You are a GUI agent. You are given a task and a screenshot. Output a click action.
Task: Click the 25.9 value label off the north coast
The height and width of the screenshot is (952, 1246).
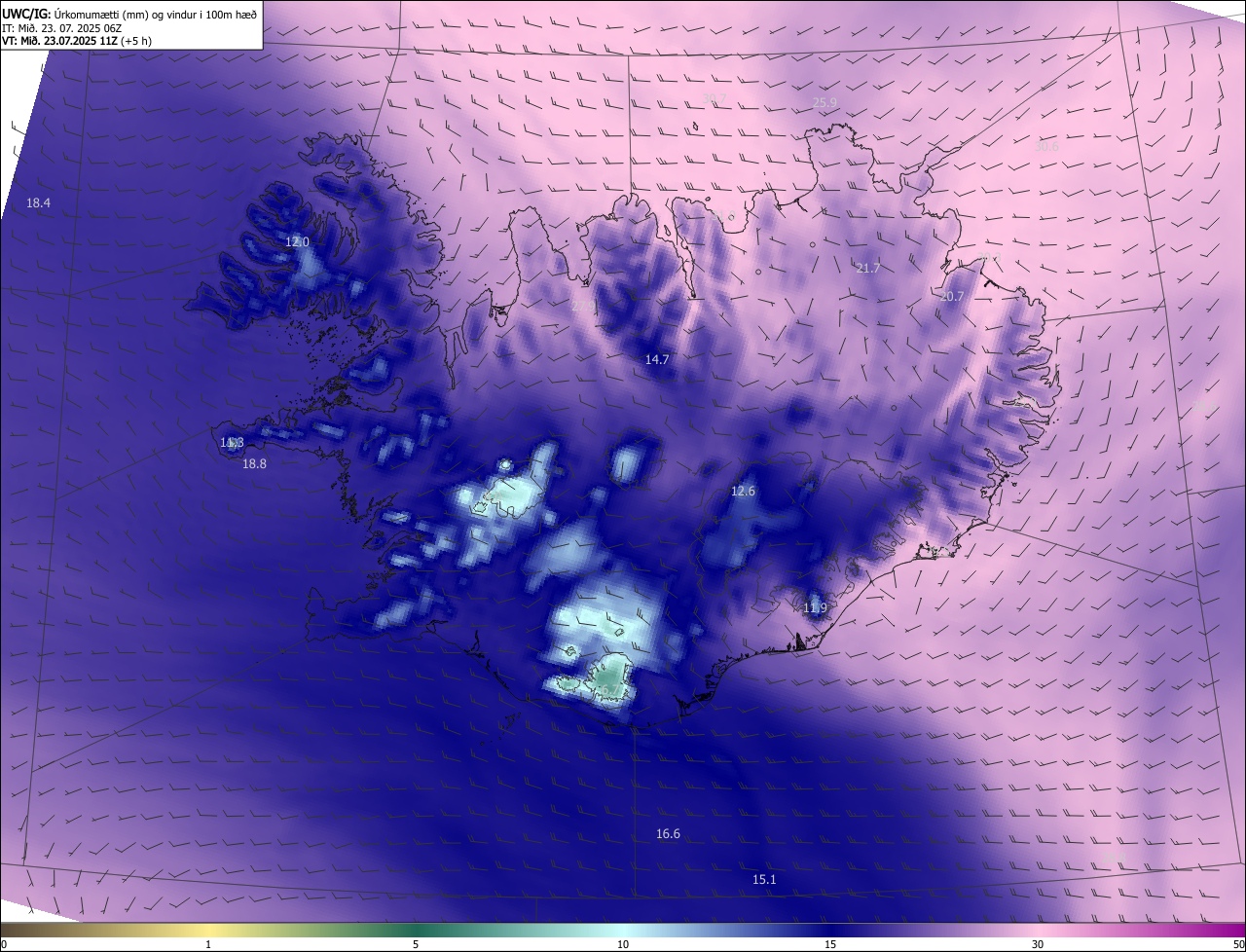point(825,102)
